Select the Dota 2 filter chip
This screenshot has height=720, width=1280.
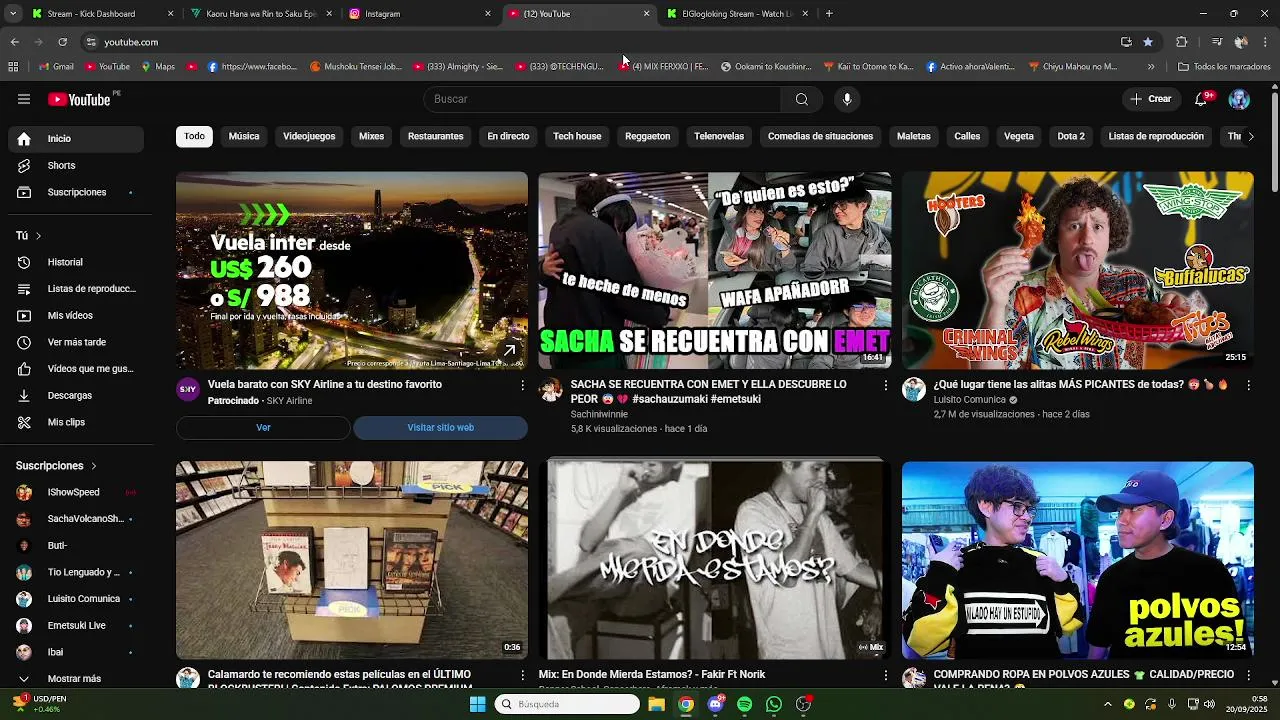tap(1071, 136)
